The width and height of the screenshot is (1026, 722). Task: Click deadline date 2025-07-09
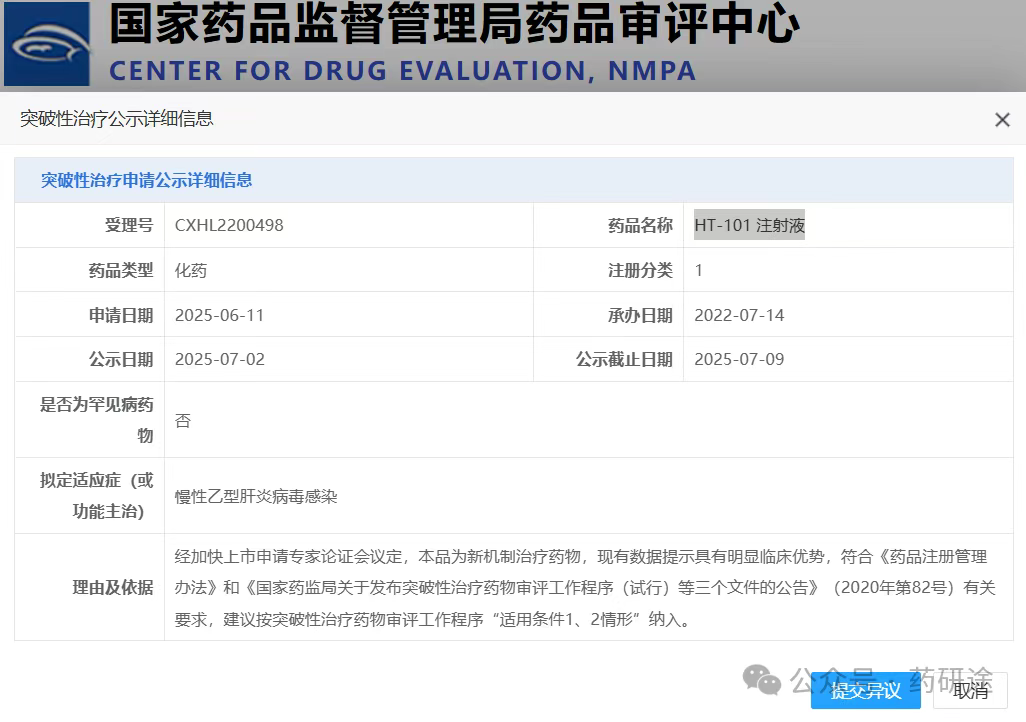pyautogui.click(x=739, y=359)
